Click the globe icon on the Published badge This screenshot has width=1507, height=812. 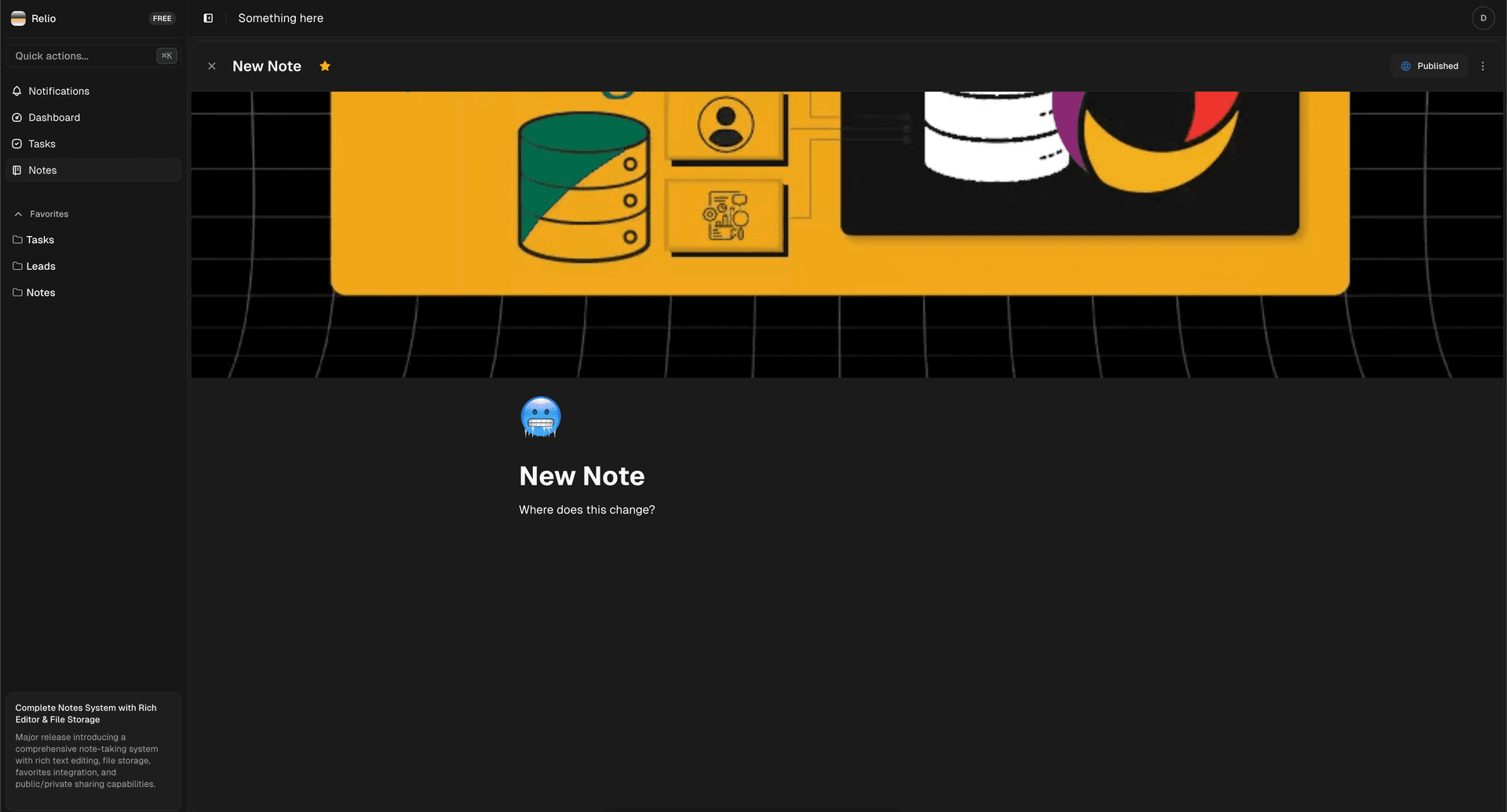pyautogui.click(x=1406, y=66)
